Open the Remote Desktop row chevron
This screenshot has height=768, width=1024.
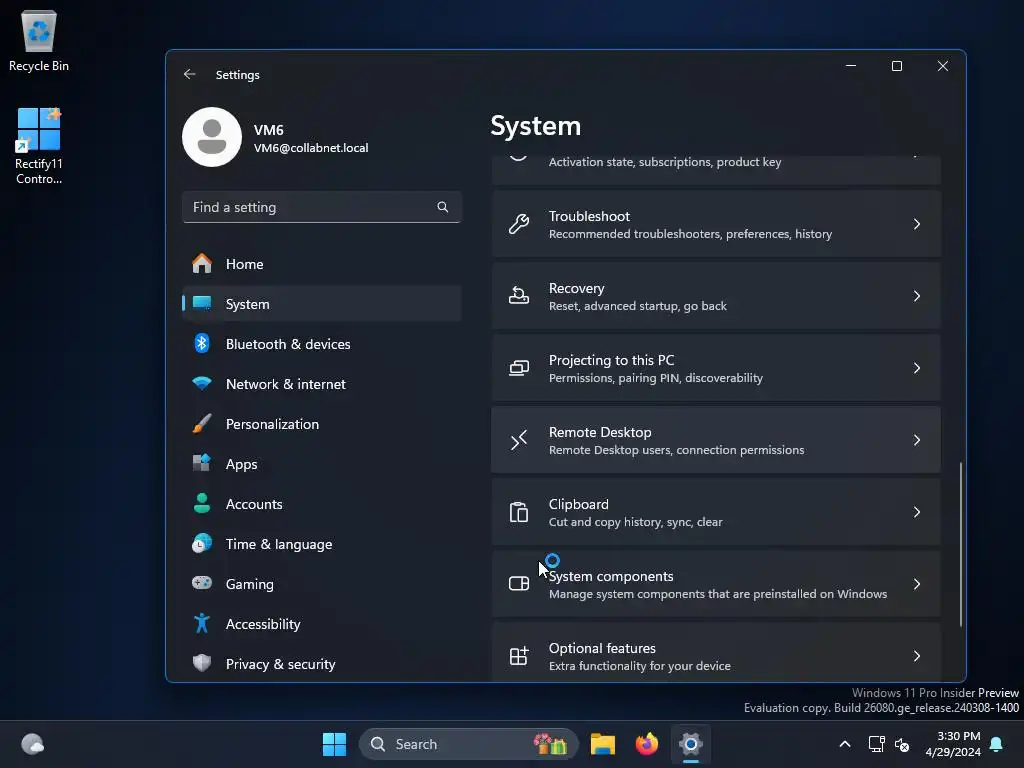pyautogui.click(x=917, y=440)
